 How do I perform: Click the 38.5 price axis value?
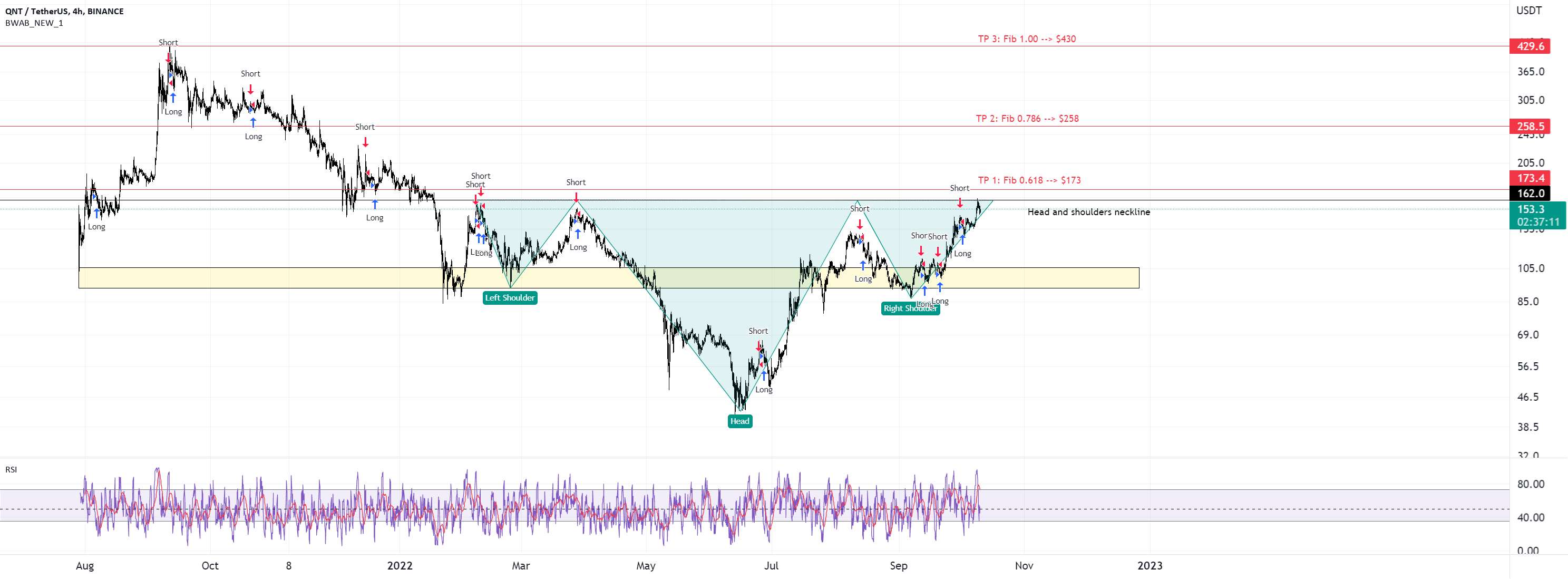[x=1528, y=428]
